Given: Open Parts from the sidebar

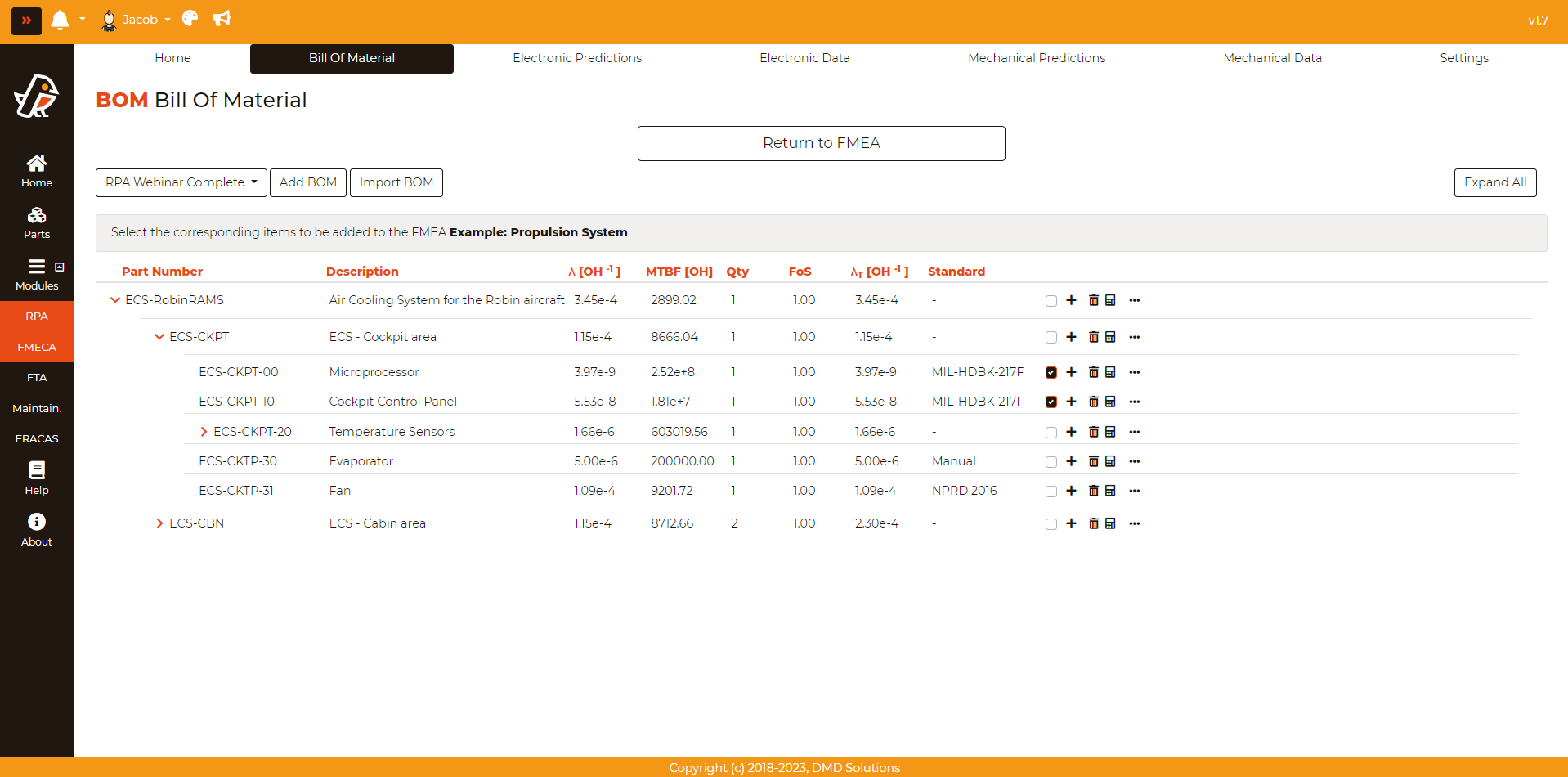Looking at the screenshot, I should tap(37, 222).
